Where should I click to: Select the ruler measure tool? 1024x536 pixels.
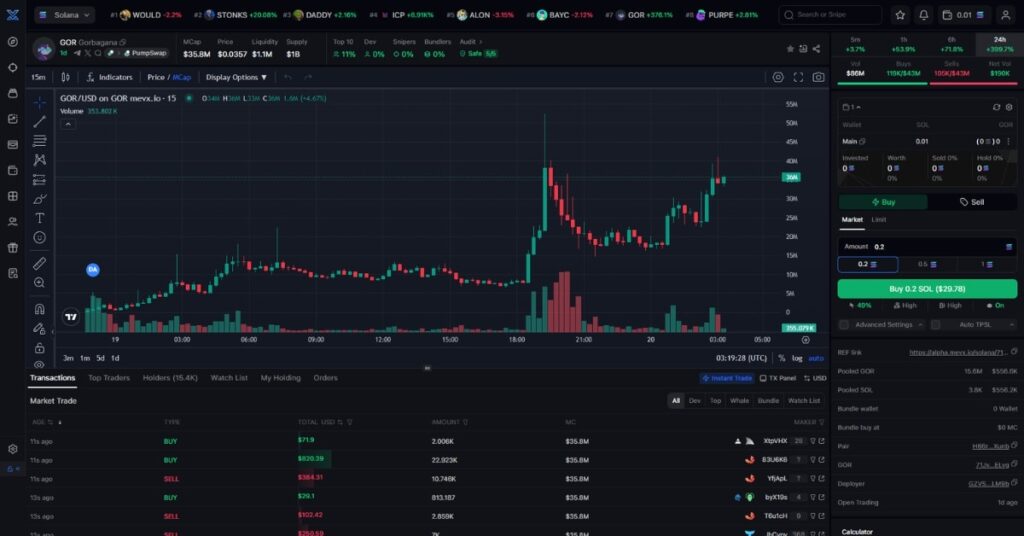40,263
